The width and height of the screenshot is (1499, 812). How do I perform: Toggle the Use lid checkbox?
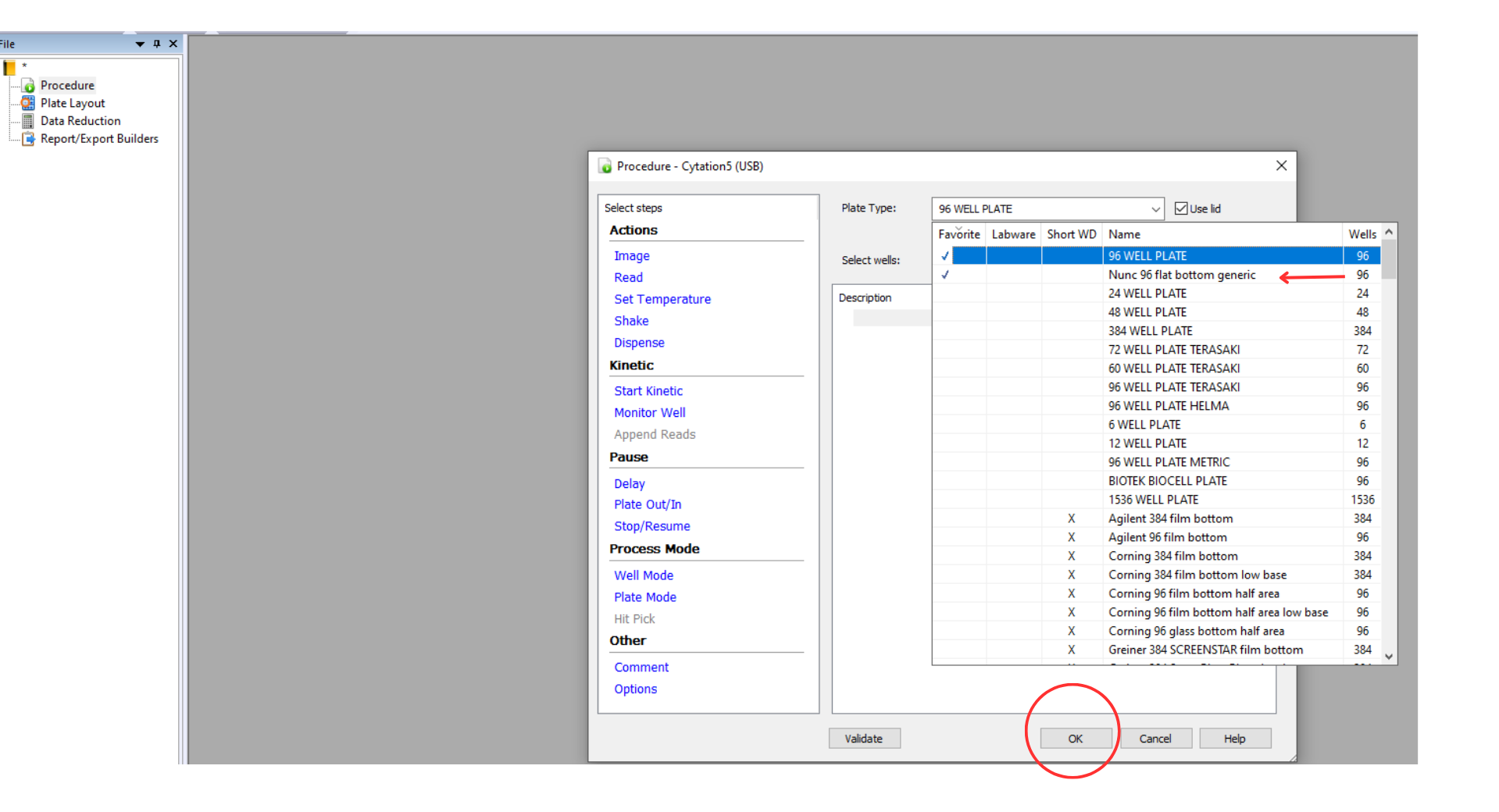tap(1181, 208)
